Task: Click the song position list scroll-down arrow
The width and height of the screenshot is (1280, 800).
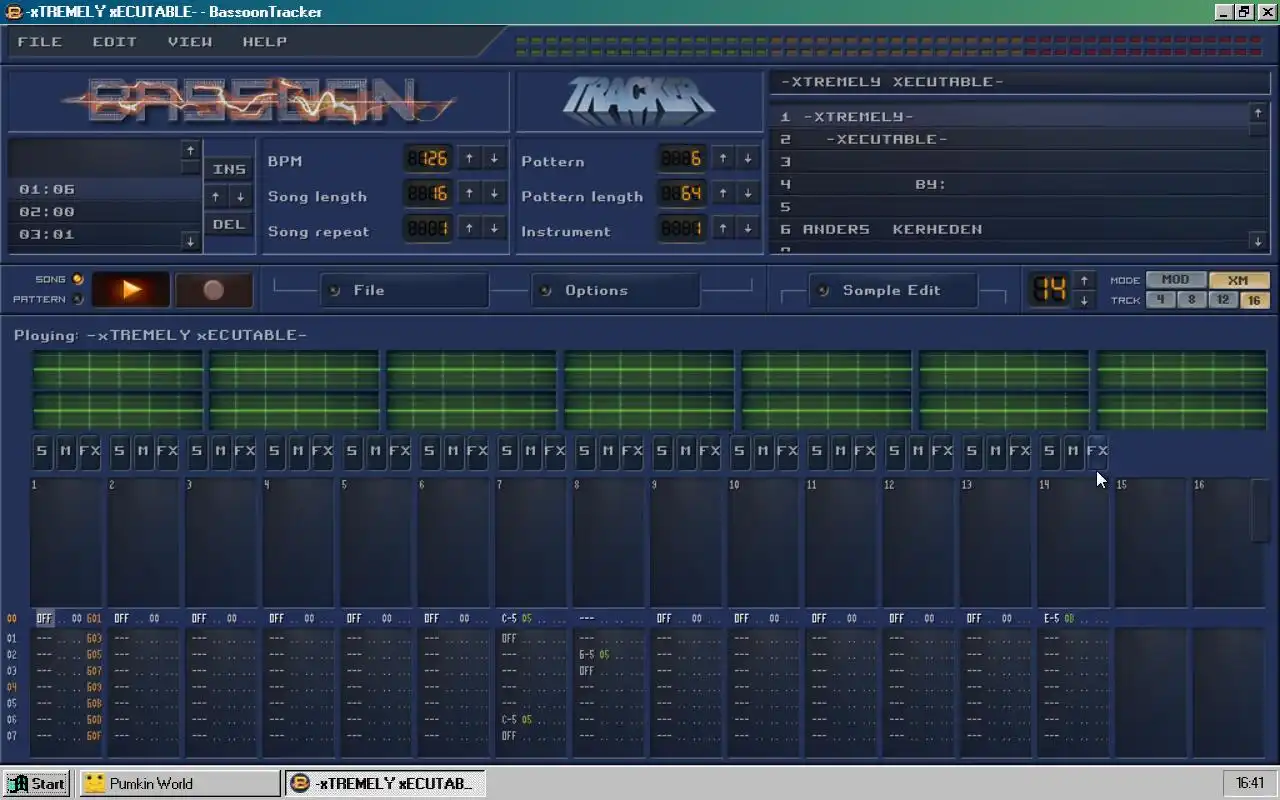Action: click(190, 241)
